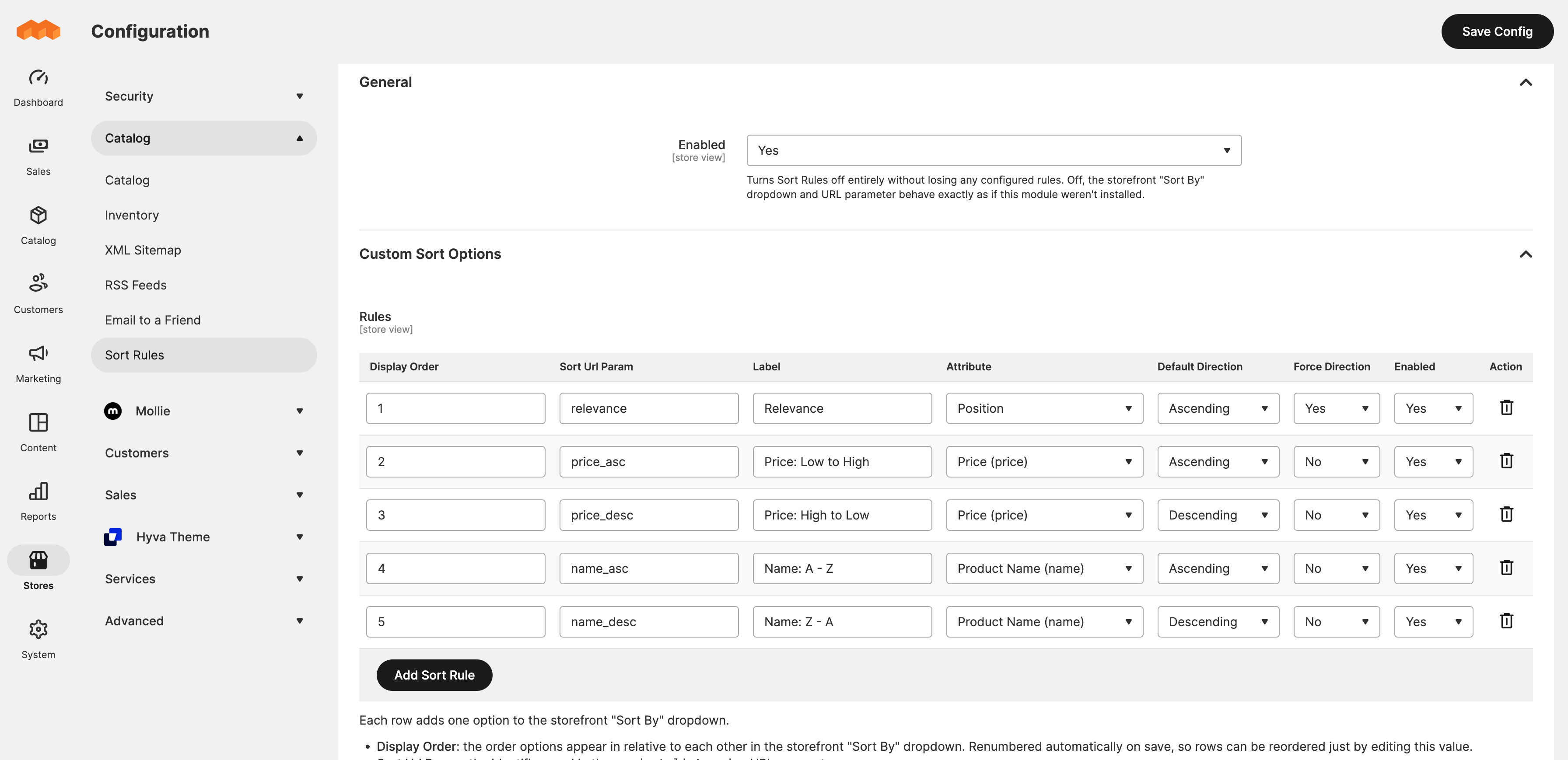Open Enabled dropdown for relevance row

pos(1434,408)
